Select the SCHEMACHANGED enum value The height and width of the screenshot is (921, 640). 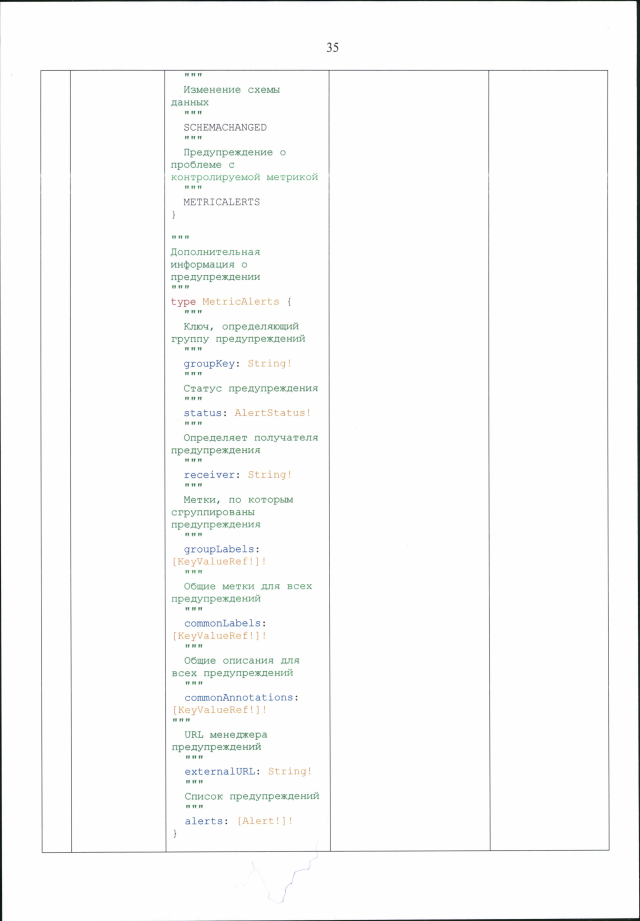(x=224, y=128)
